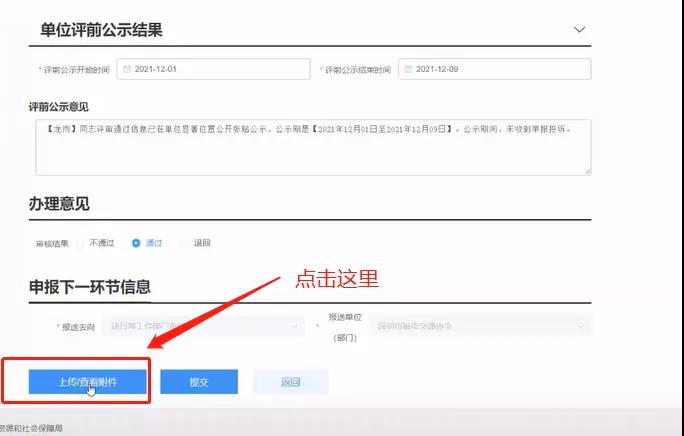
Task: Select the 不通过 radio option
Action: [81, 243]
